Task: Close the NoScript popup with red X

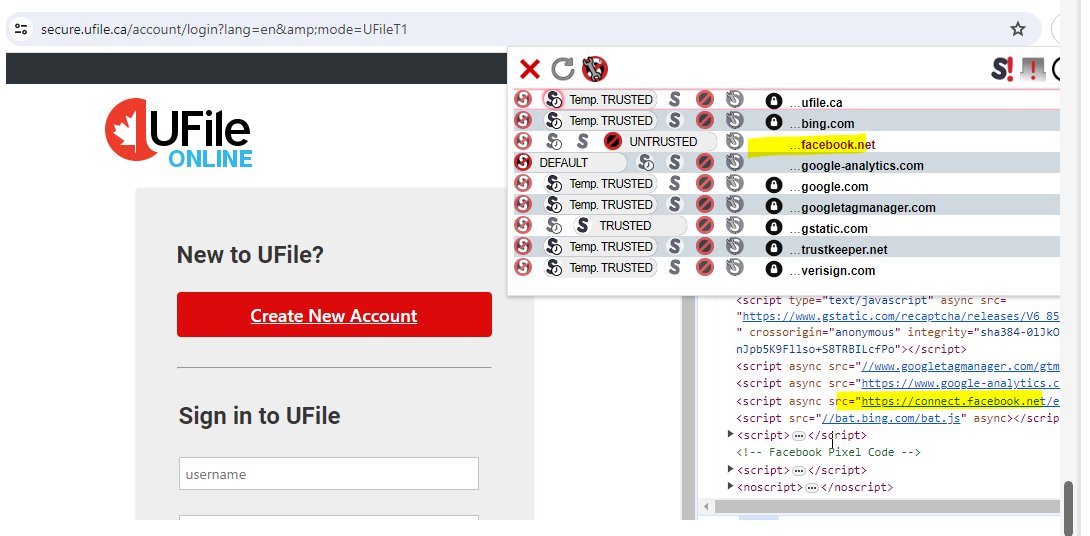Action: coord(530,70)
